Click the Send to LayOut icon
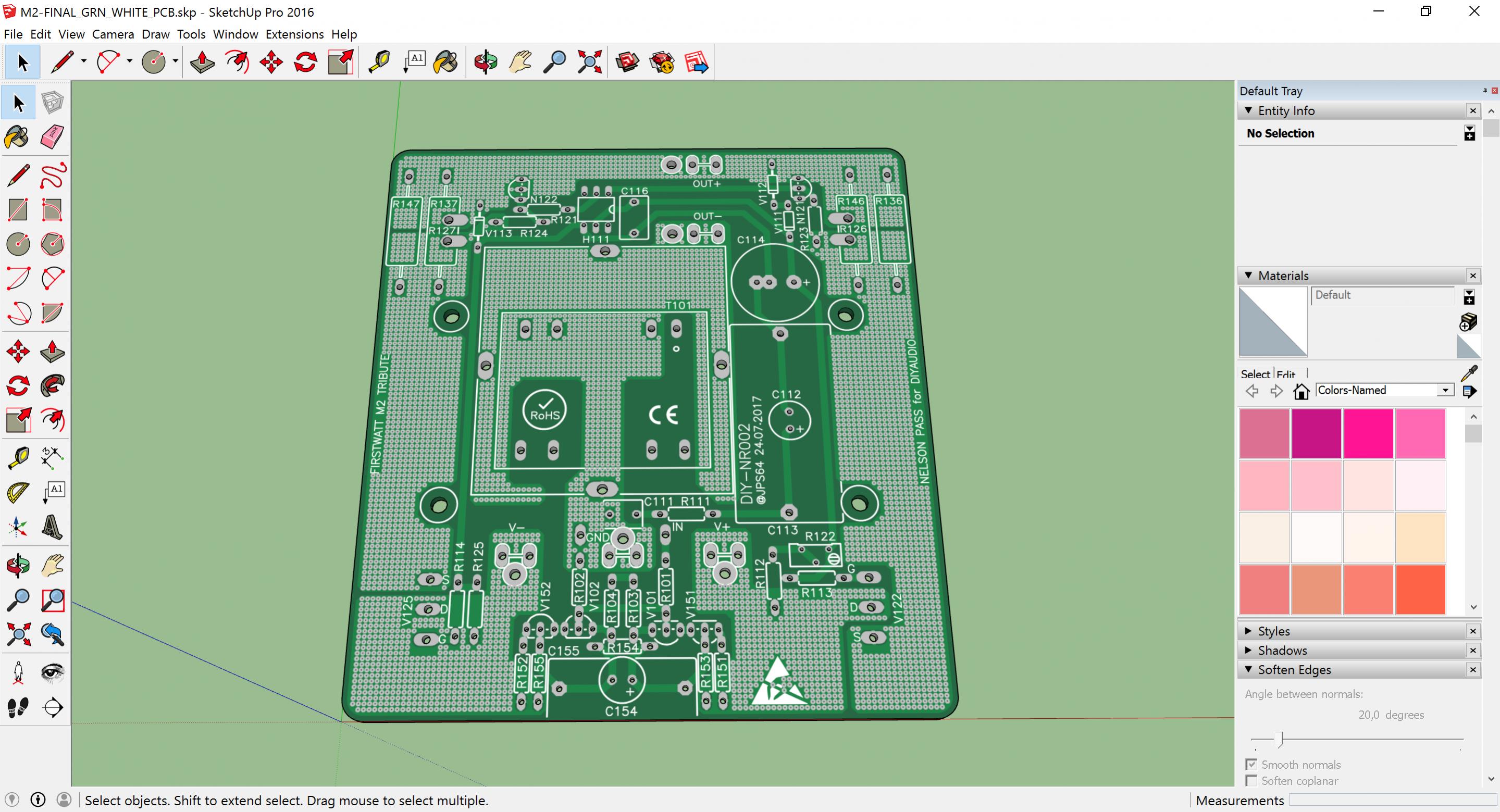 pyautogui.click(x=697, y=61)
